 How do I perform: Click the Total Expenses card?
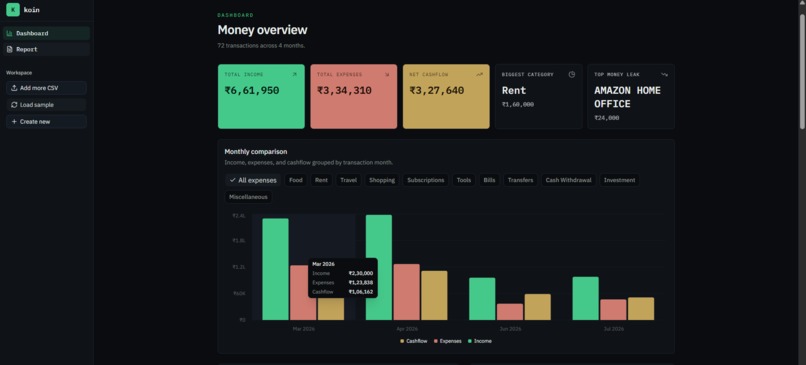[354, 96]
